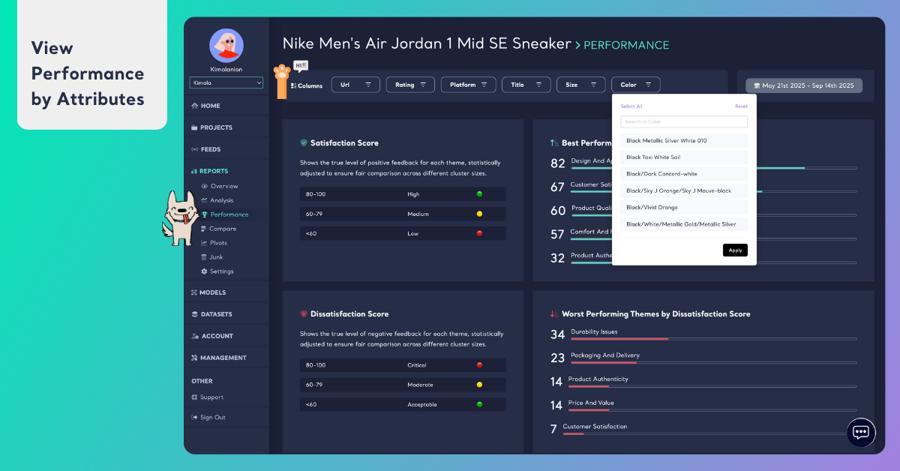The image size is (900, 471).
Task: Click the Durability Issues progress bar
Action: 713,339
